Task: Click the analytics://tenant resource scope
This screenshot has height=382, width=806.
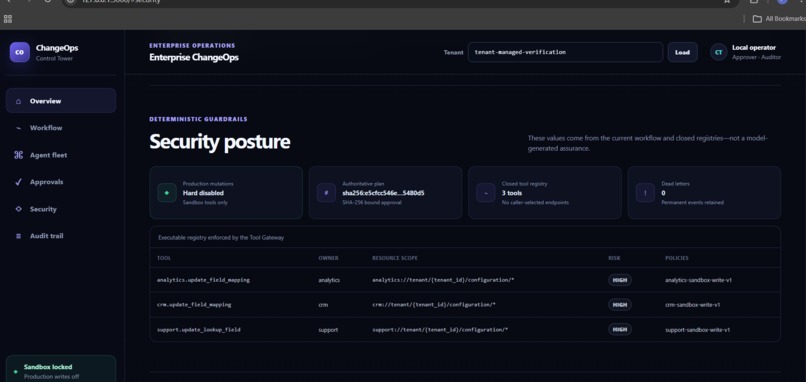Action: coord(443,280)
